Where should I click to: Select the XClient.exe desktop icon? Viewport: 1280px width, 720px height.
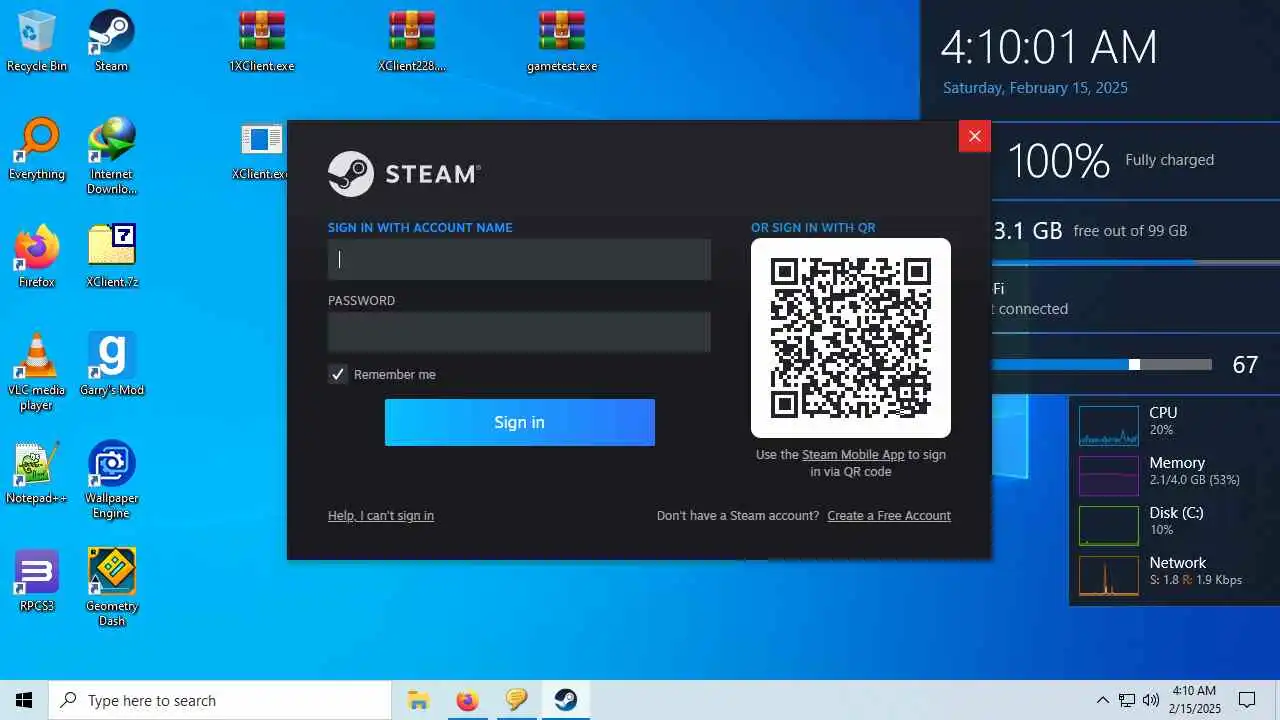coord(261,149)
